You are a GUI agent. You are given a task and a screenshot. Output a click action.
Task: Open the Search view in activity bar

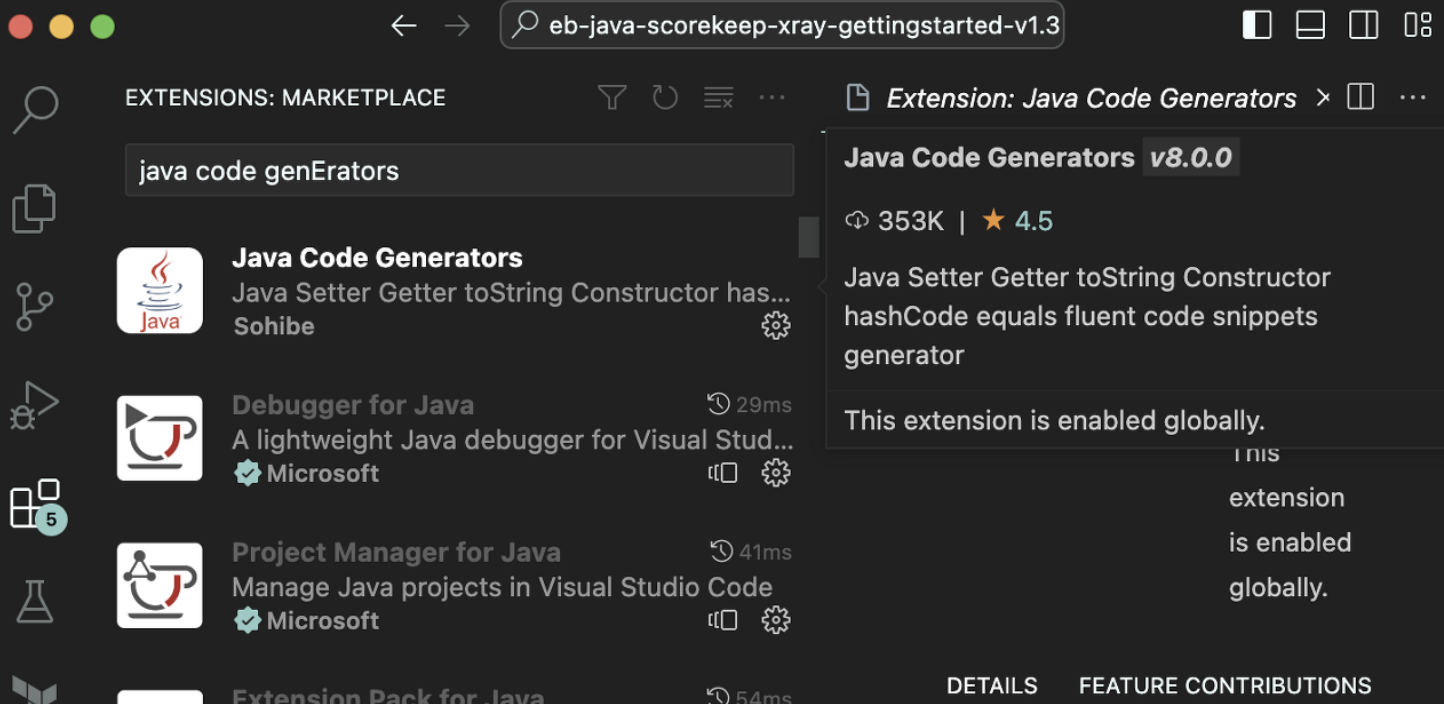pos(36,109)
